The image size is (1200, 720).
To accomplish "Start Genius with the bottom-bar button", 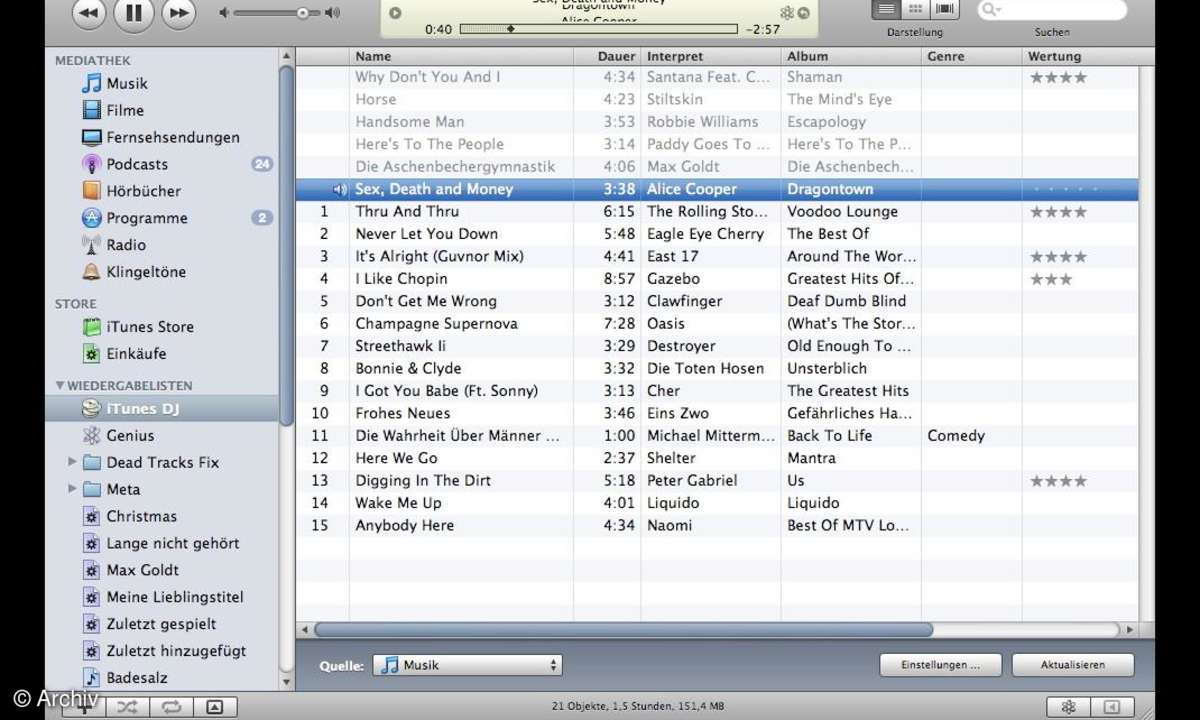I will [x=1069, y=706].
